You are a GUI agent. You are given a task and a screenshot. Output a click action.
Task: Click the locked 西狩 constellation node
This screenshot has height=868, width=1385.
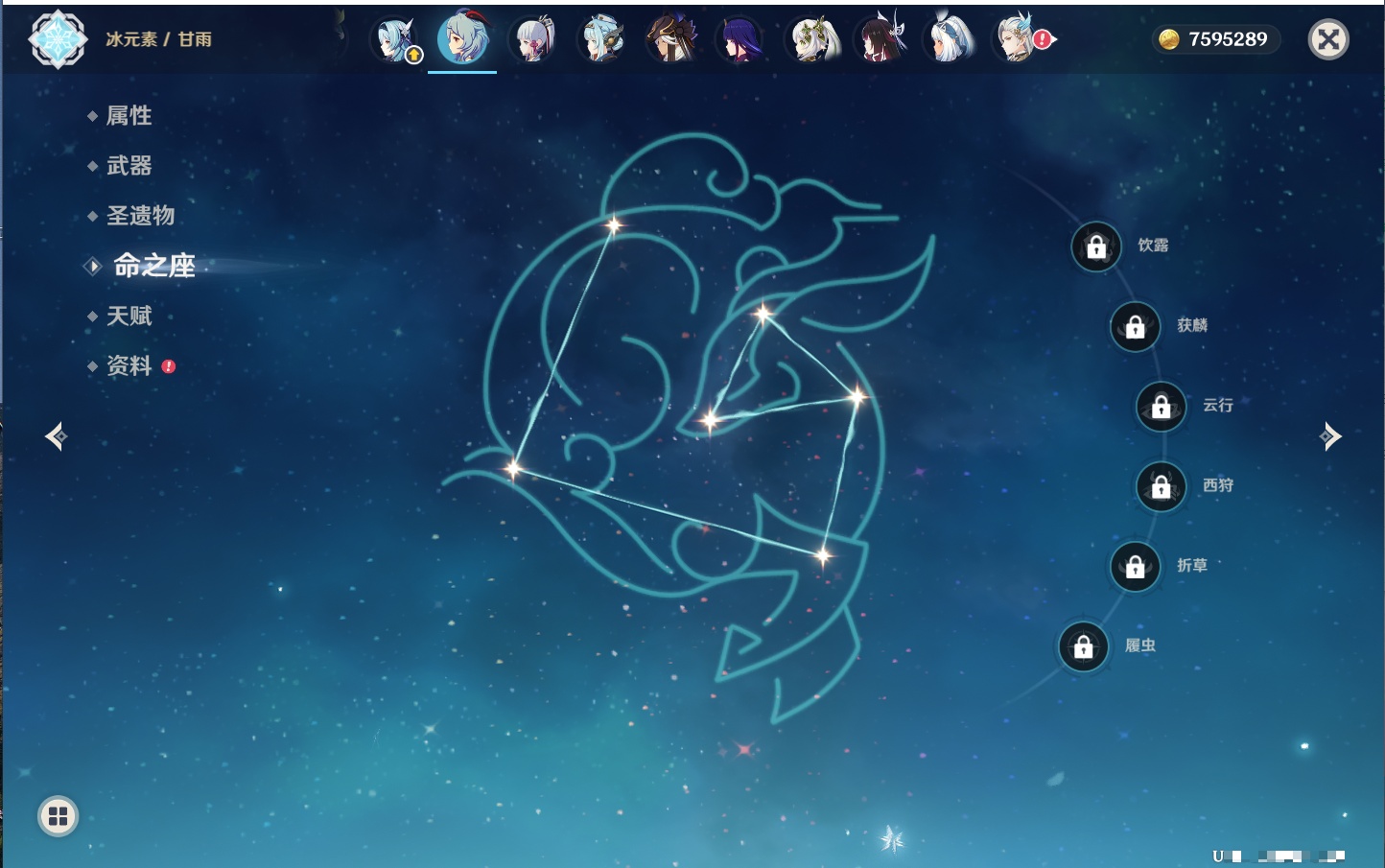point(1162,487)
